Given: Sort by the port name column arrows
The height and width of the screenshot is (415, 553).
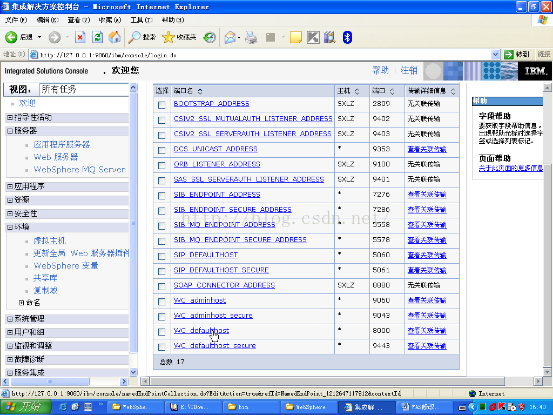Looking at the screenshot, I should [200, 91].
